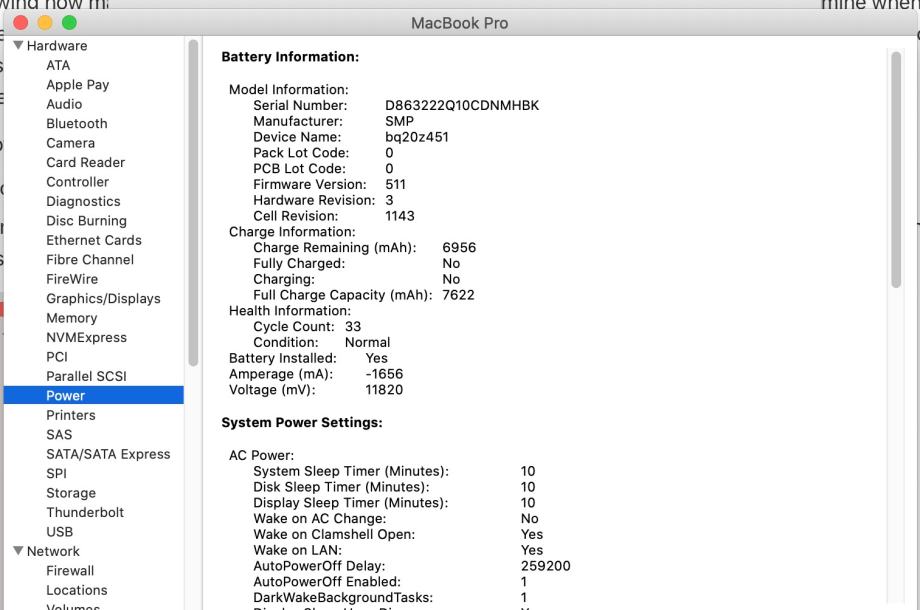This screenshot has height=610, width=920.
Task: Select Bluetooth in the sidebar
Action: pos(77,123)
